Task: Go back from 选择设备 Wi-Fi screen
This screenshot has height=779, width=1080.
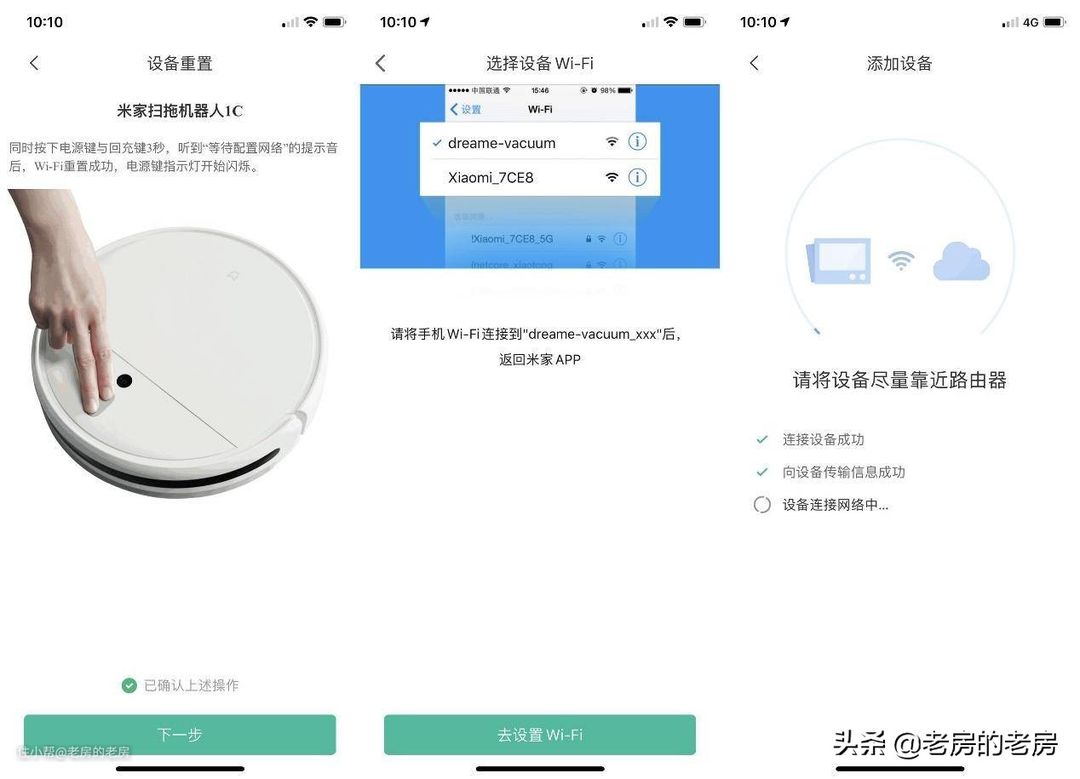Action: point(381,63)
